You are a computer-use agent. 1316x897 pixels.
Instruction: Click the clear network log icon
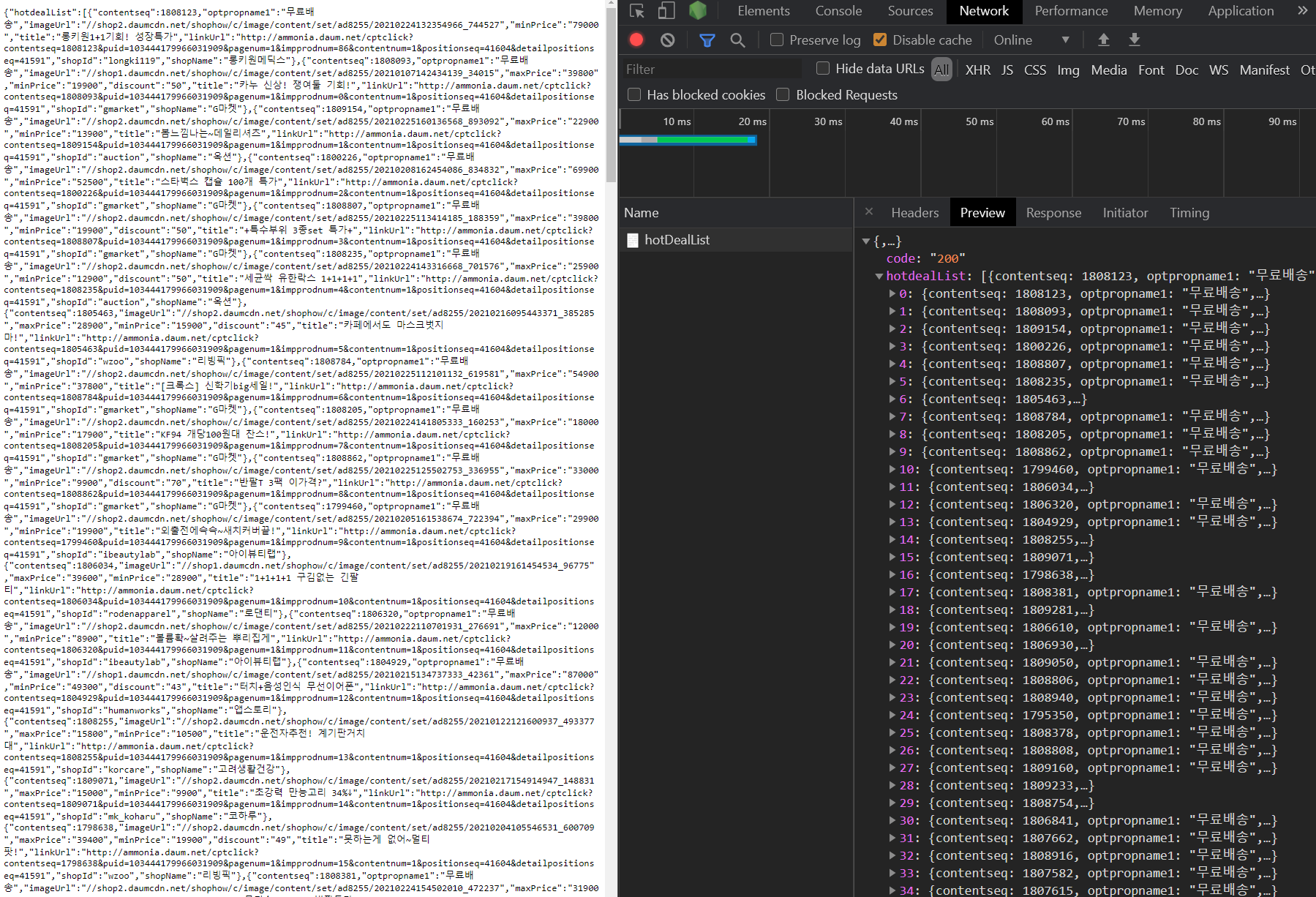coord(666,40)
